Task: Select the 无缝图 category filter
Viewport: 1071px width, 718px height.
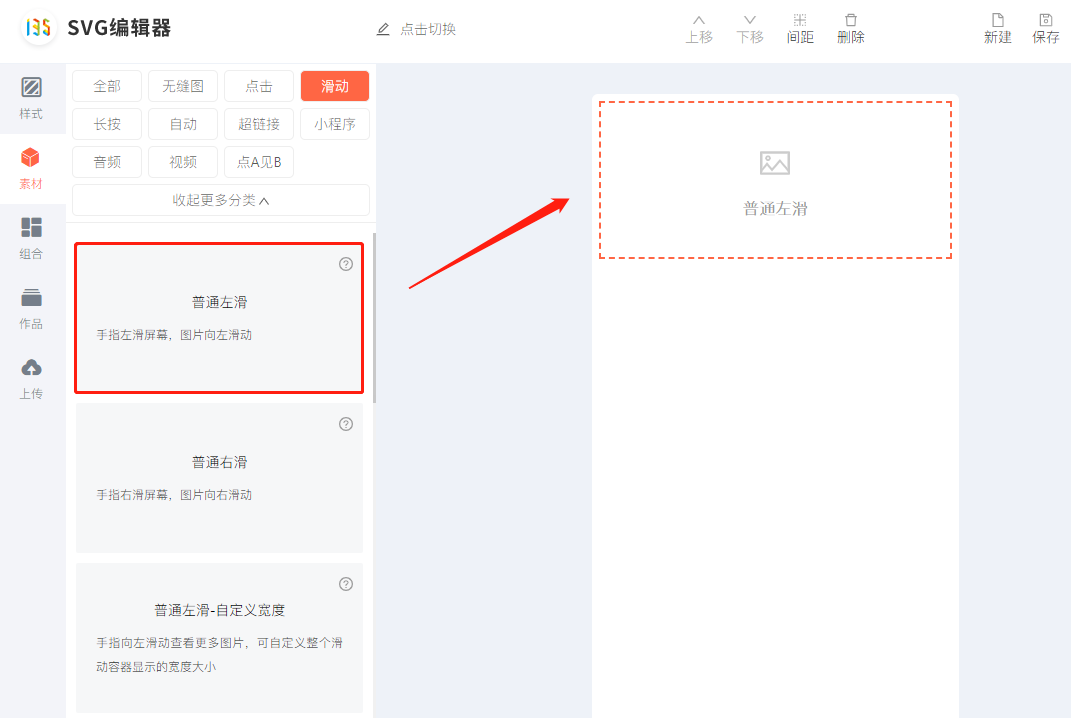Action: click(x=183, y=86)
